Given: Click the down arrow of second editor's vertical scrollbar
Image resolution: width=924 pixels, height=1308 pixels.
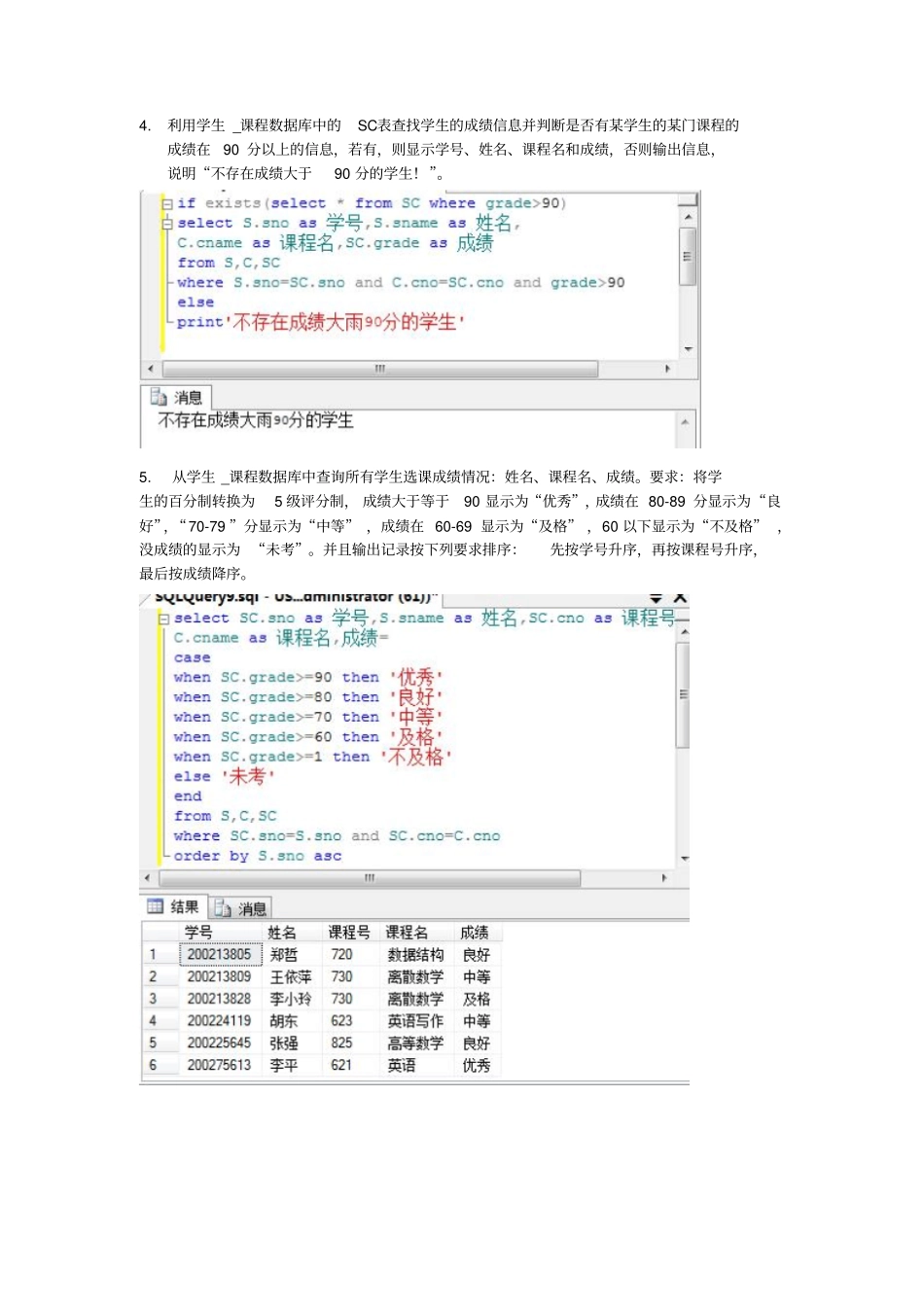Looking at the screenshot, I should coord(684,859).
